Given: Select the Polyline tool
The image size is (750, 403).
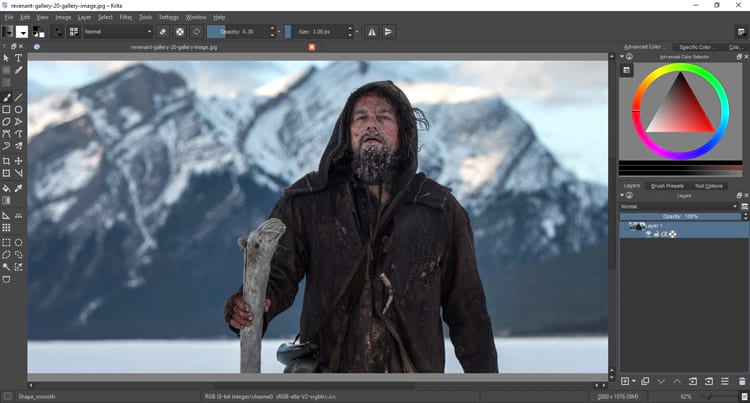Looking at the screenshot, I should coord(18,122).
